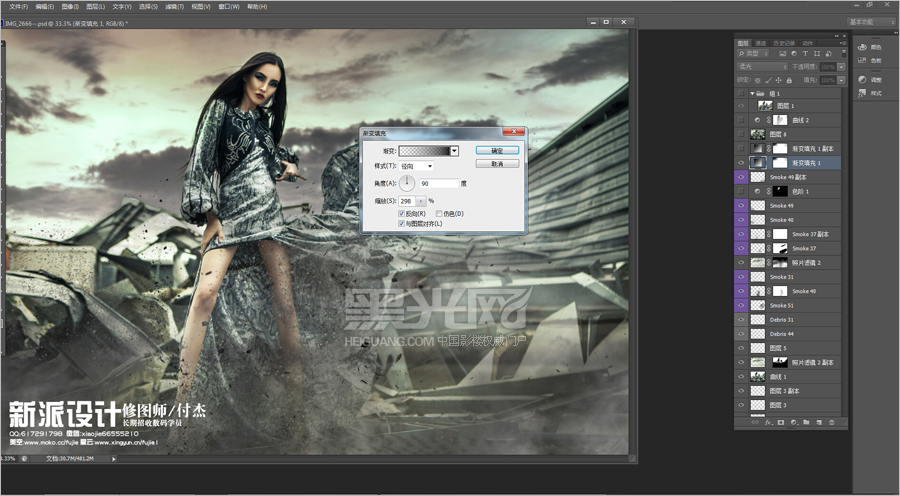The image size is (900, 496).
Task: Open the 图像(I) menu
Action: tap(69, 7)
